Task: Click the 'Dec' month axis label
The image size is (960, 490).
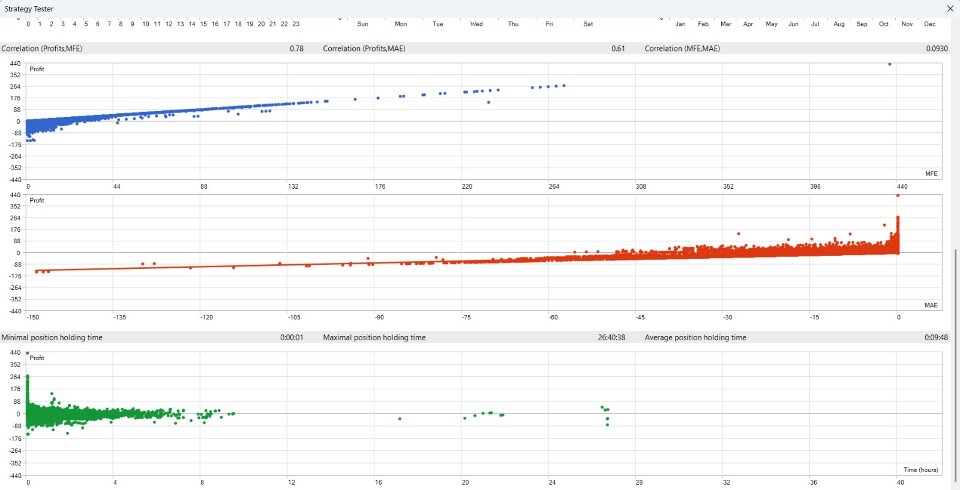Action: tap(929, 24)
